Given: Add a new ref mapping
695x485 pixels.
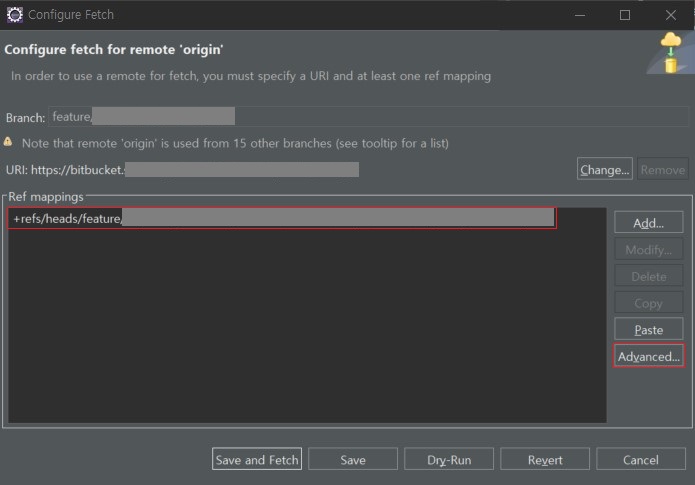Looking at the screenshot, I should 648,223.
